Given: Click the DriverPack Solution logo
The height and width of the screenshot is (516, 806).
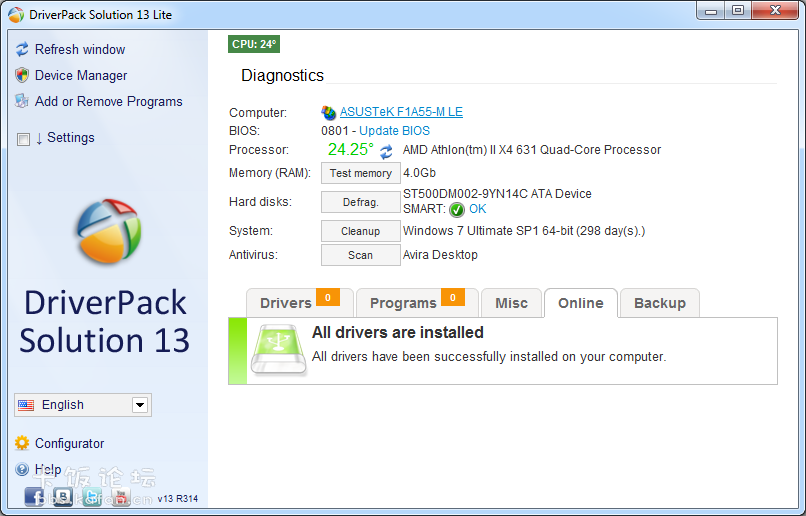Looking at the screenshot, I should (109, 231).
